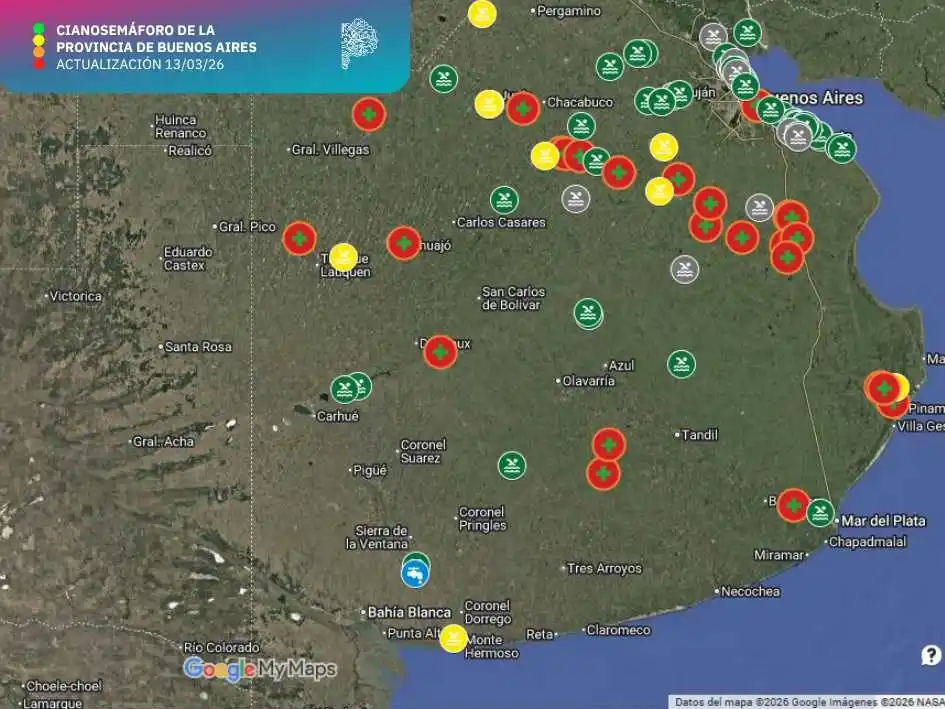This screenshot has height=709, width=945.
Task: Open the help question mark icon
Action: pyautogui.click(x=931, y=655)
